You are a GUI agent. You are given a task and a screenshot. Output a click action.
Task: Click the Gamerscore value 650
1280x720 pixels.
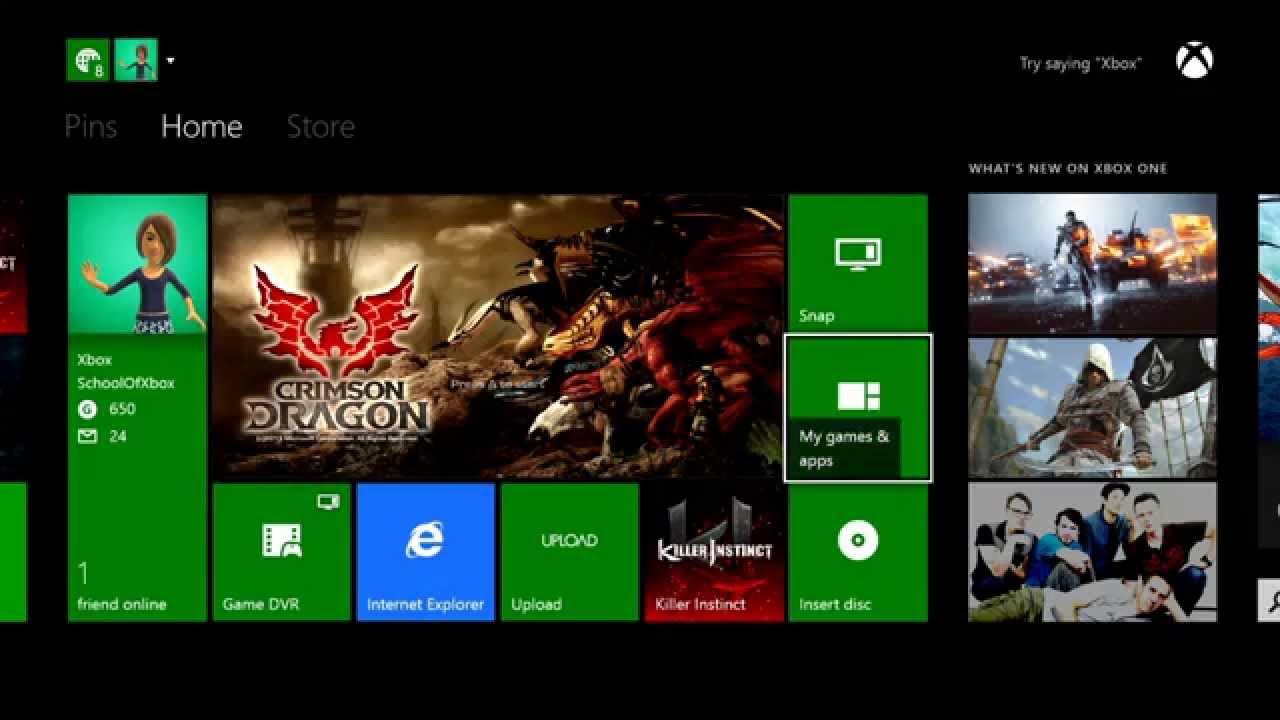(122, 409)
